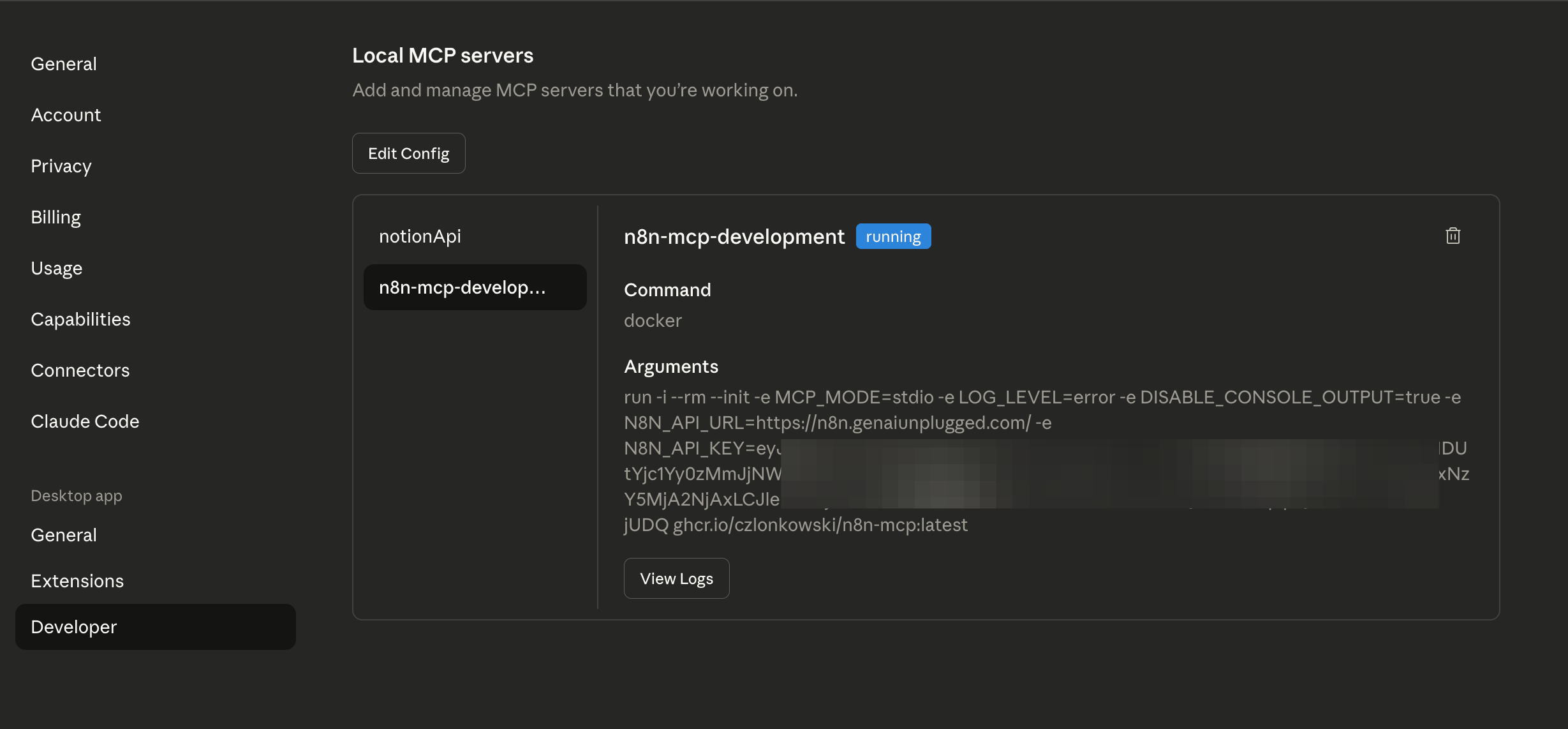1568x729 pixels.
Task: Open View Logs for the server
Action: click(676, 578)
